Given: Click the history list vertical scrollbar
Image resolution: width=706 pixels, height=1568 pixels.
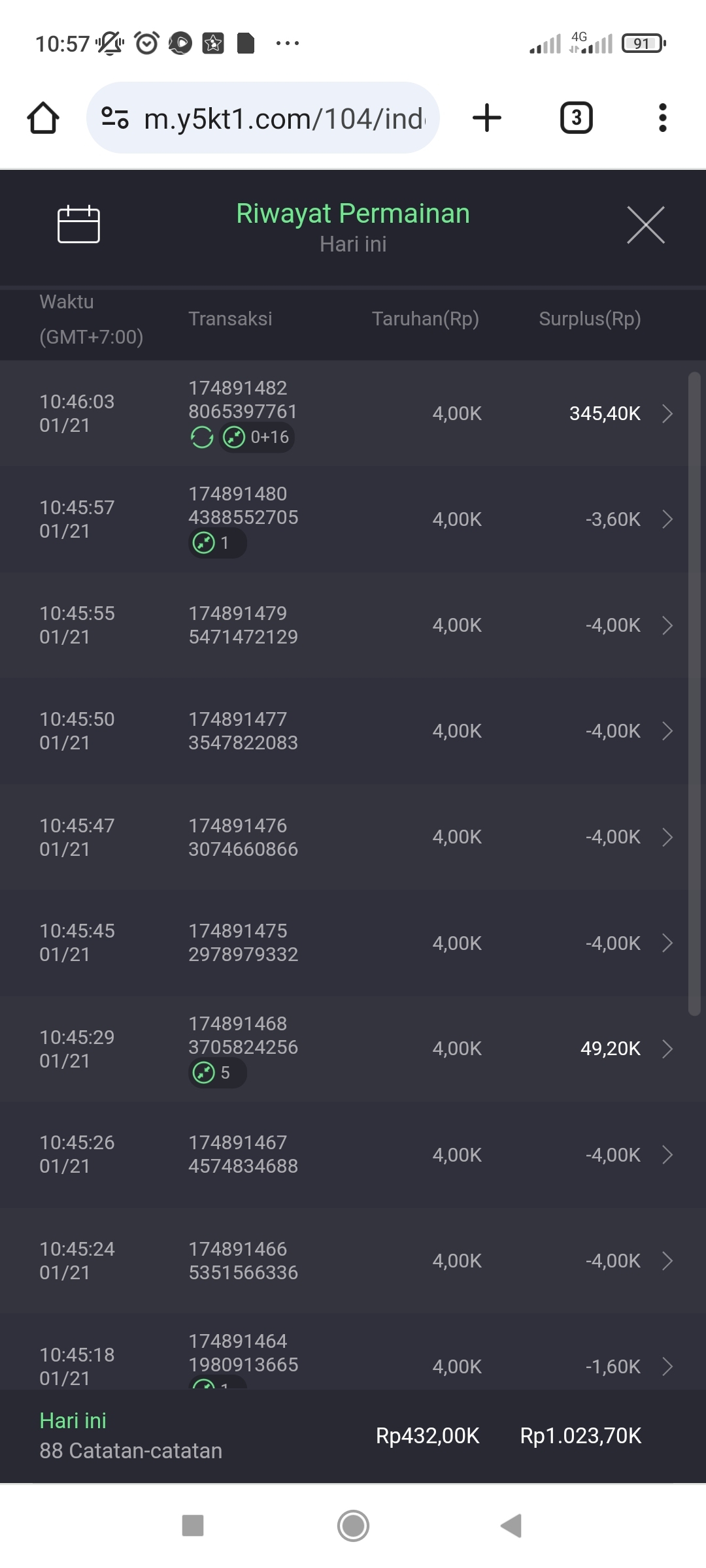Looking at the screenshot, I should [694, 693].
